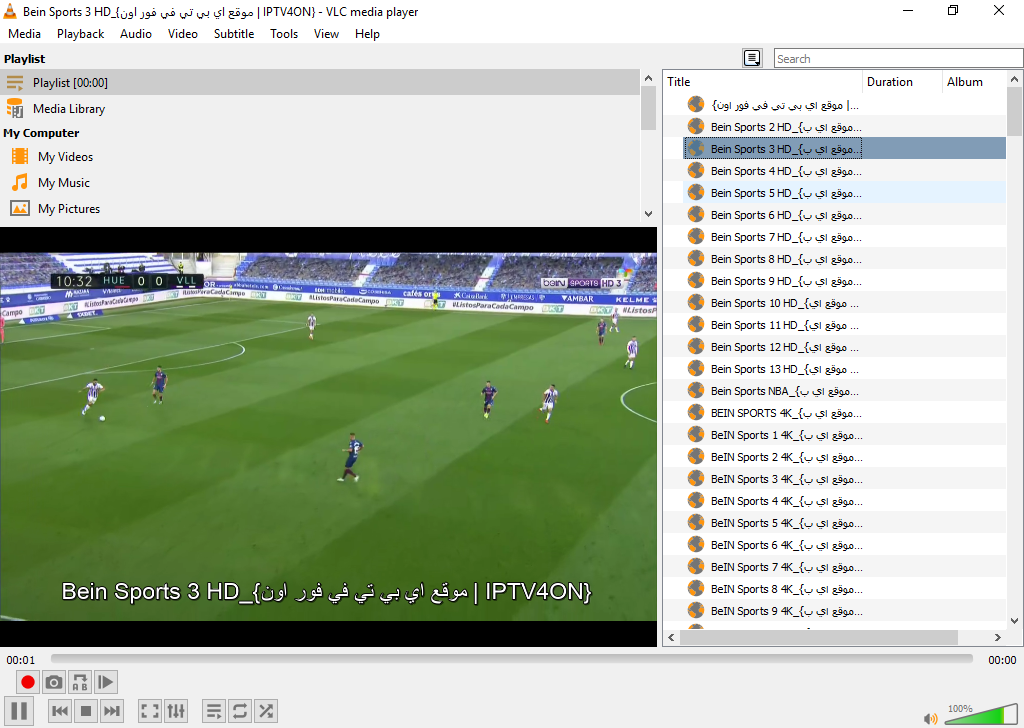
Task: Toggle loop playback
Action: [240, 710]
